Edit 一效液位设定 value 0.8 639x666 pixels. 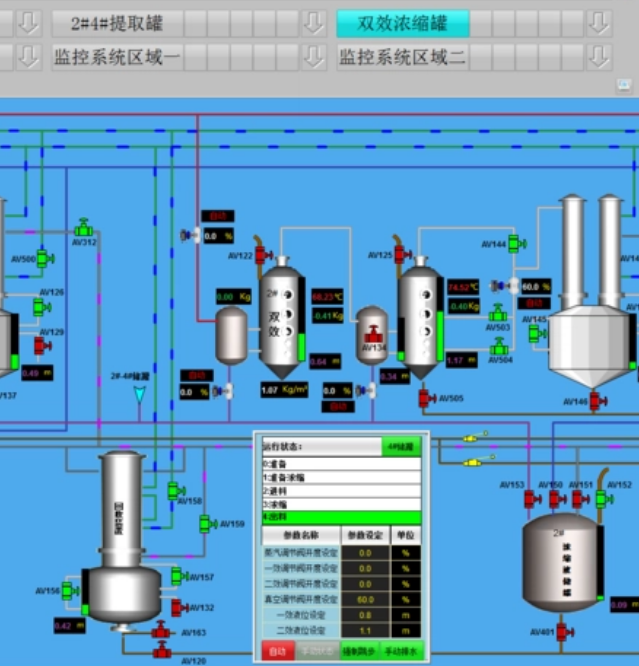pos(365,615)
